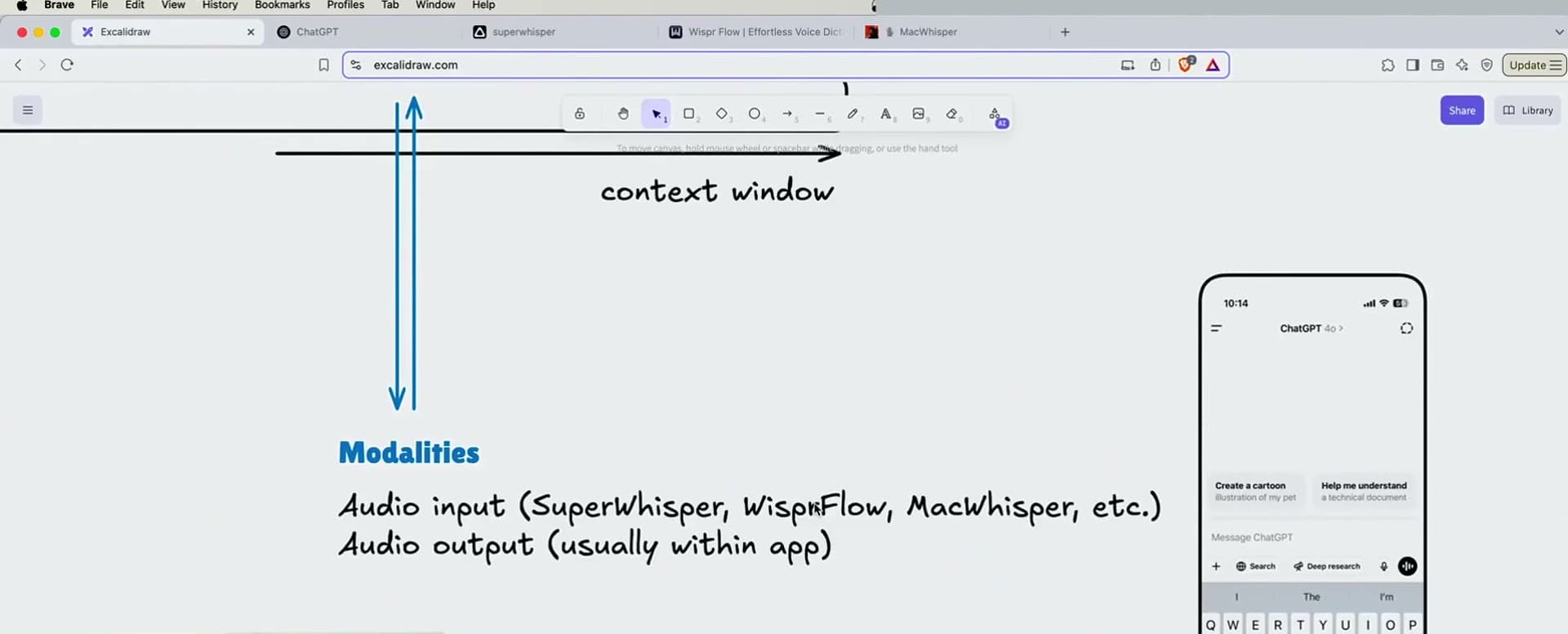
Task: Click the 'Audio input (SuperWhisper...' text line
Action: [x=750, y=507]
